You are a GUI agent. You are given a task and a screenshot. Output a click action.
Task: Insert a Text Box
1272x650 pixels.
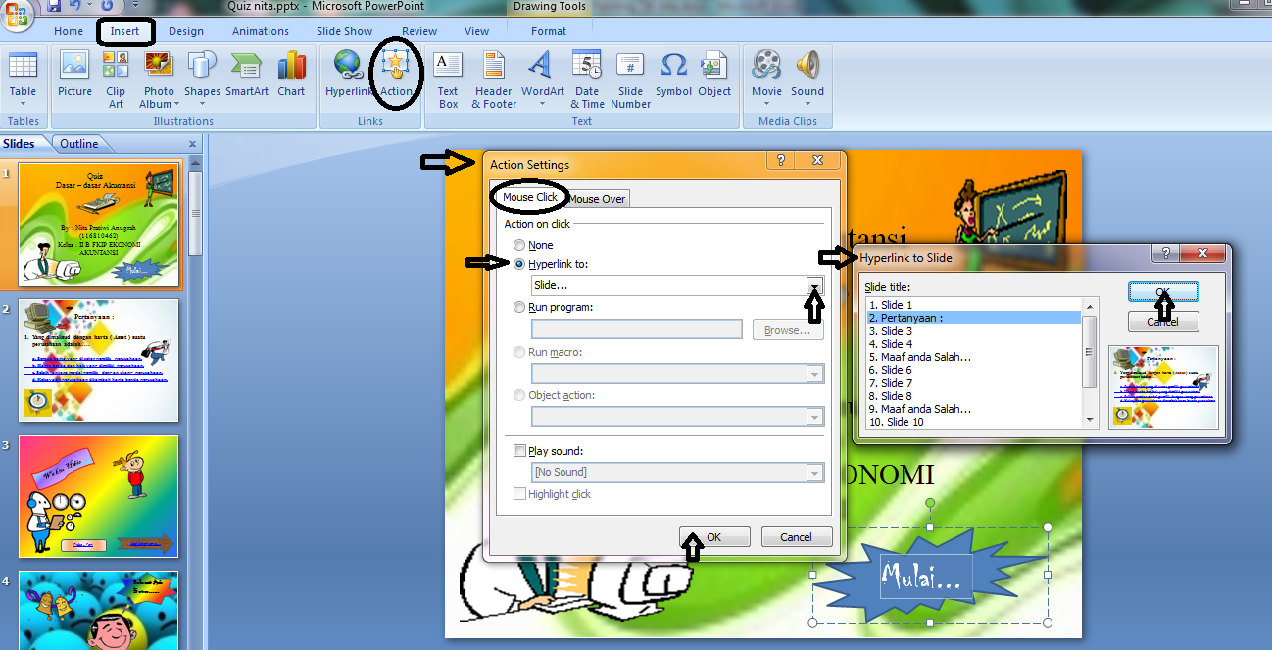448,79
